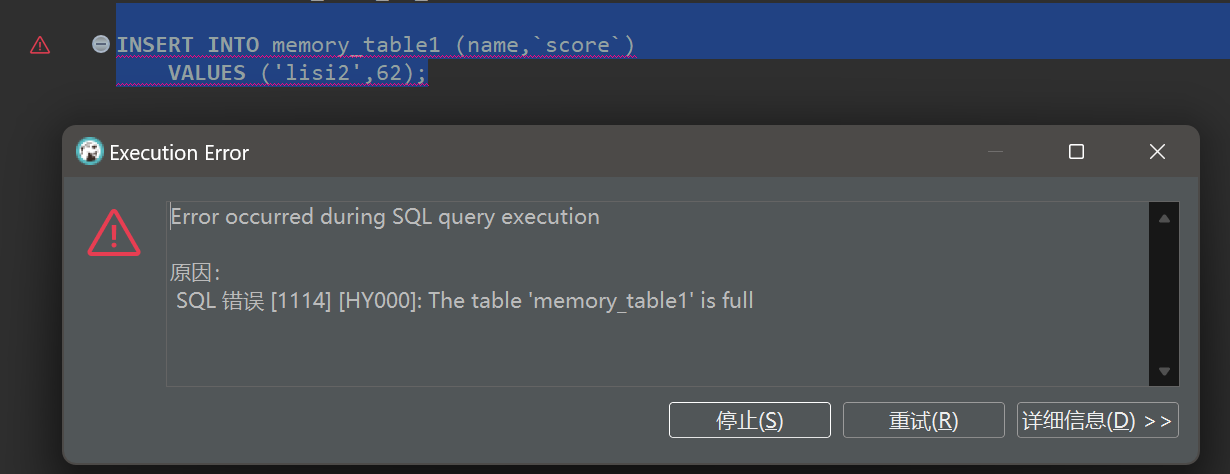Screen dimensions: 1230x474
Task: Collapse the INSERT statement fold marker
Action: click(x=100, y=44)
